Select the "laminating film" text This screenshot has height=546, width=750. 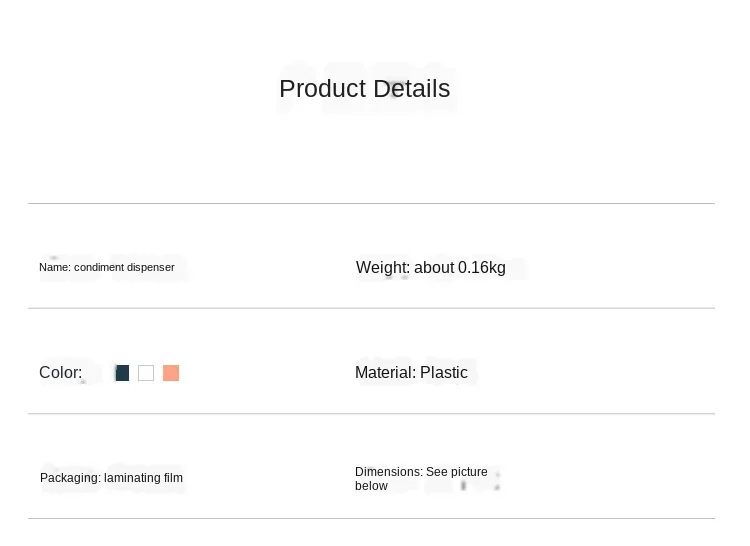click(x=143, y=478)
